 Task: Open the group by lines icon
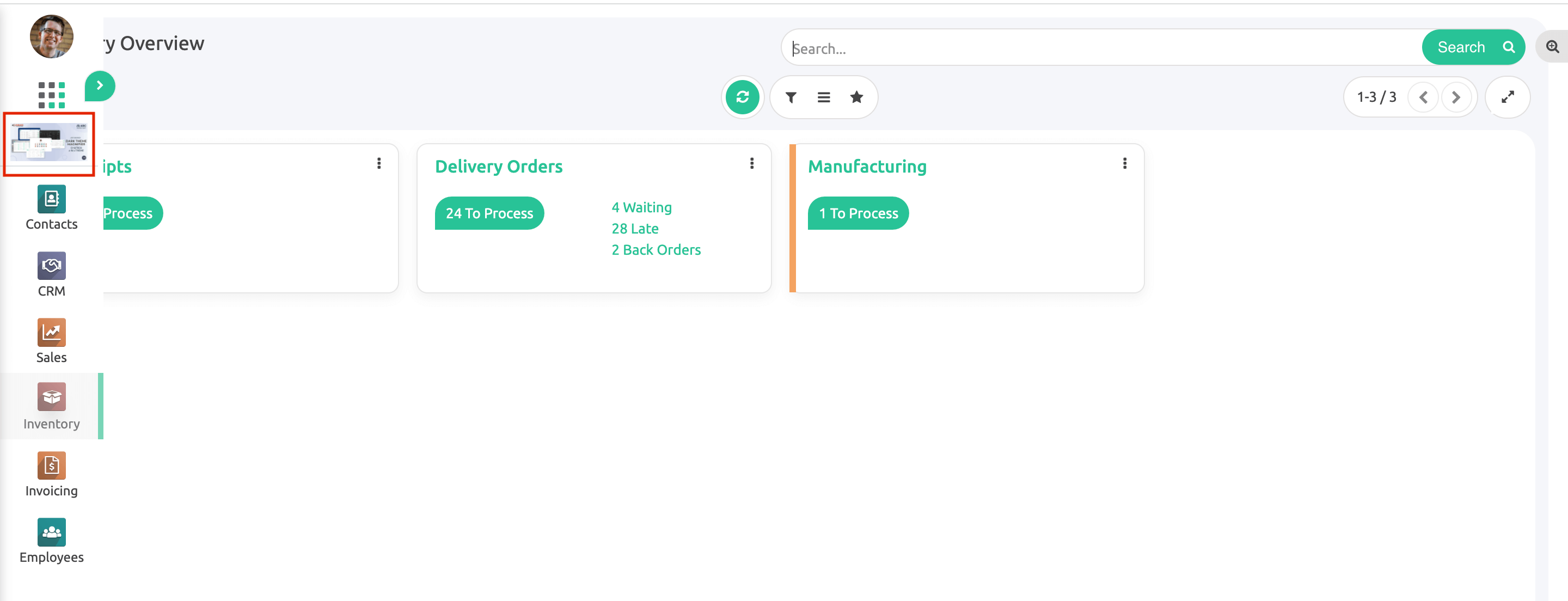coord(823,97)
